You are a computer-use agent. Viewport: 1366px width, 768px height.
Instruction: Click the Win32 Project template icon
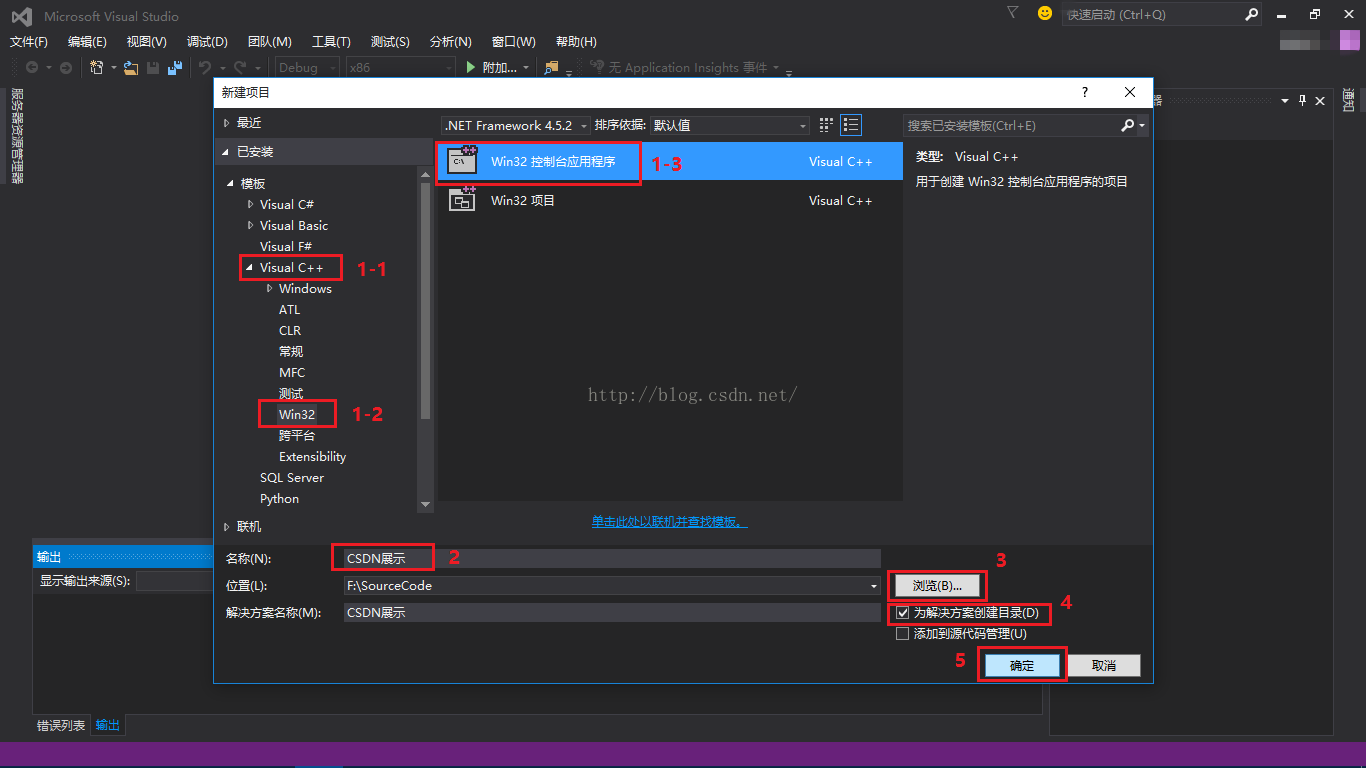(x=462, y=200)
